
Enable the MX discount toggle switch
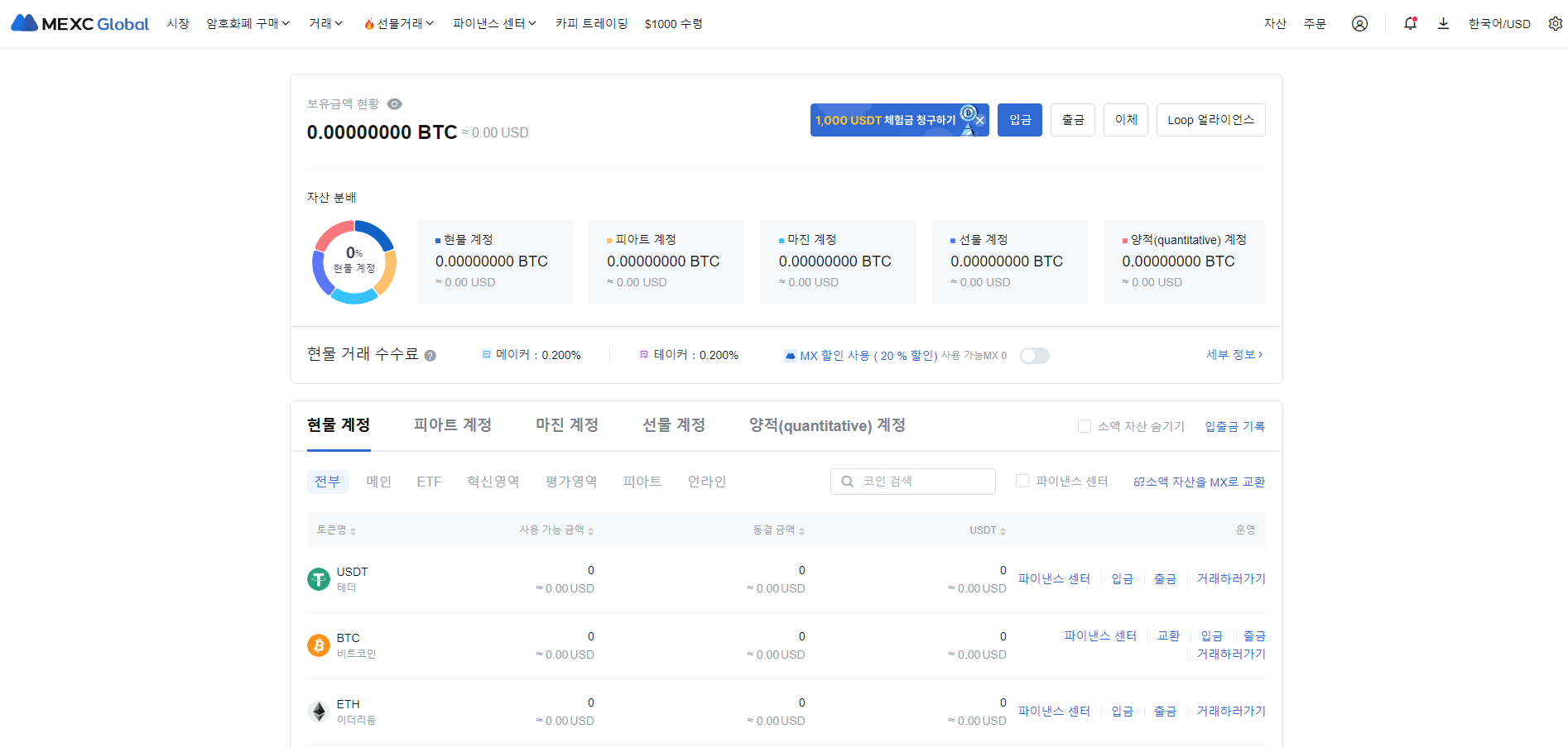pos(1035,356)
